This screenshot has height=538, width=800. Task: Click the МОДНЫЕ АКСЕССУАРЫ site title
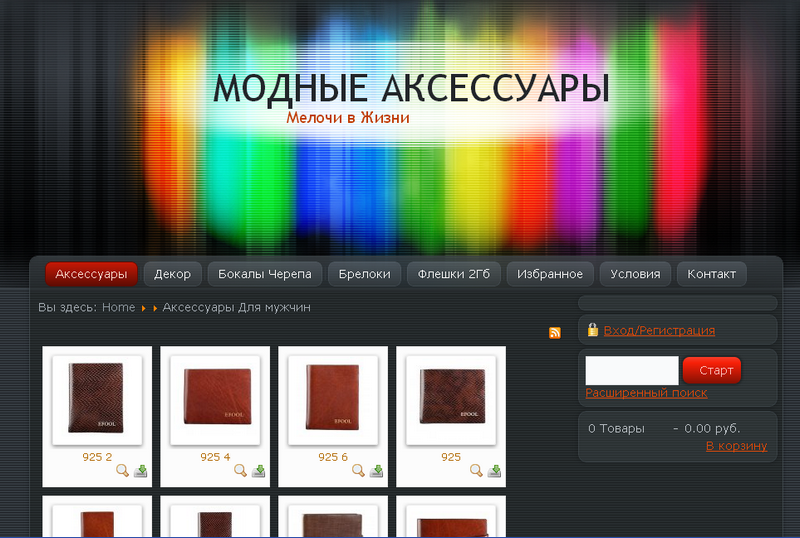pyautogui.click(x=411, y=89)
